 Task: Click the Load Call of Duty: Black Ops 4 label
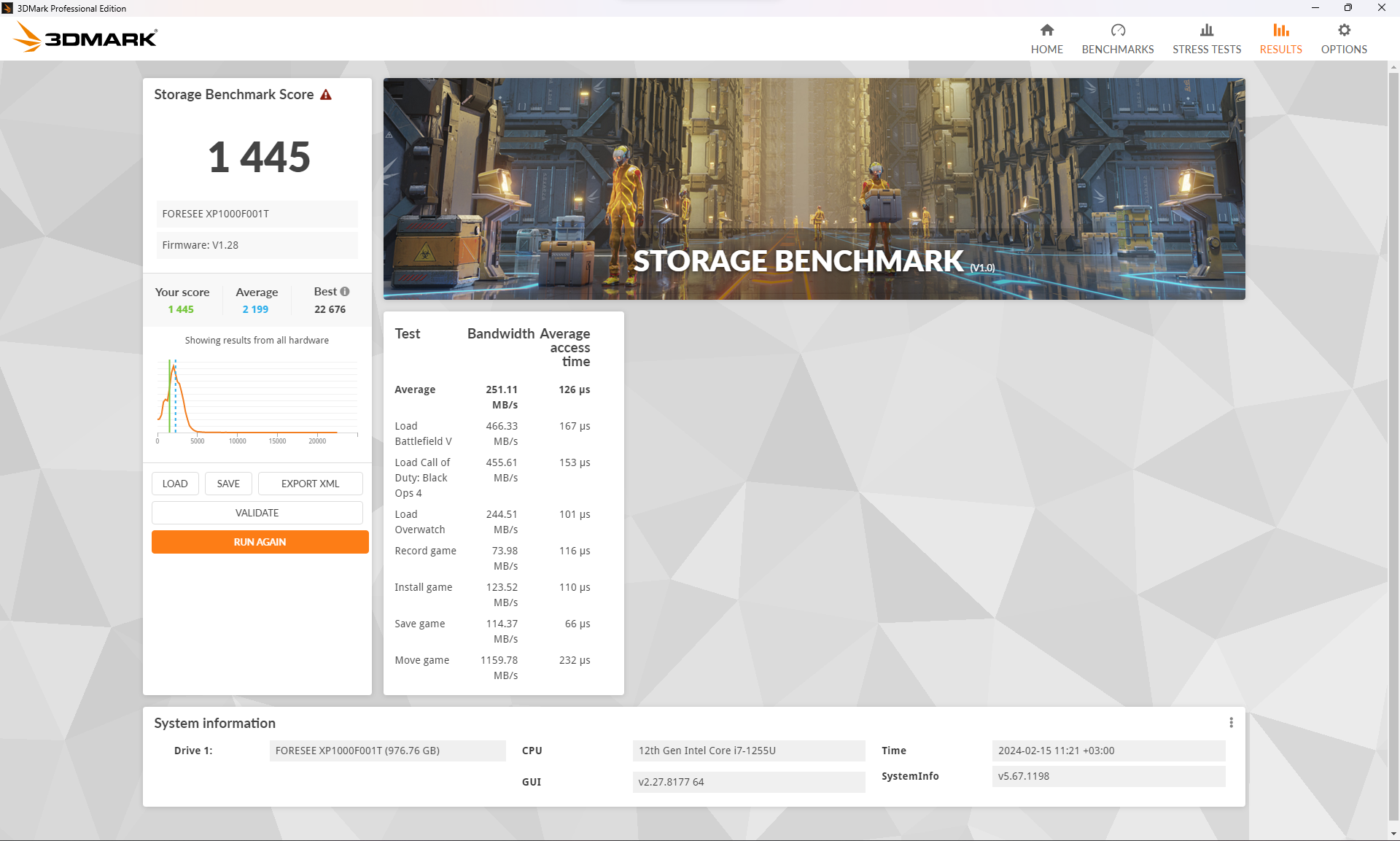[x=422, y=478]
